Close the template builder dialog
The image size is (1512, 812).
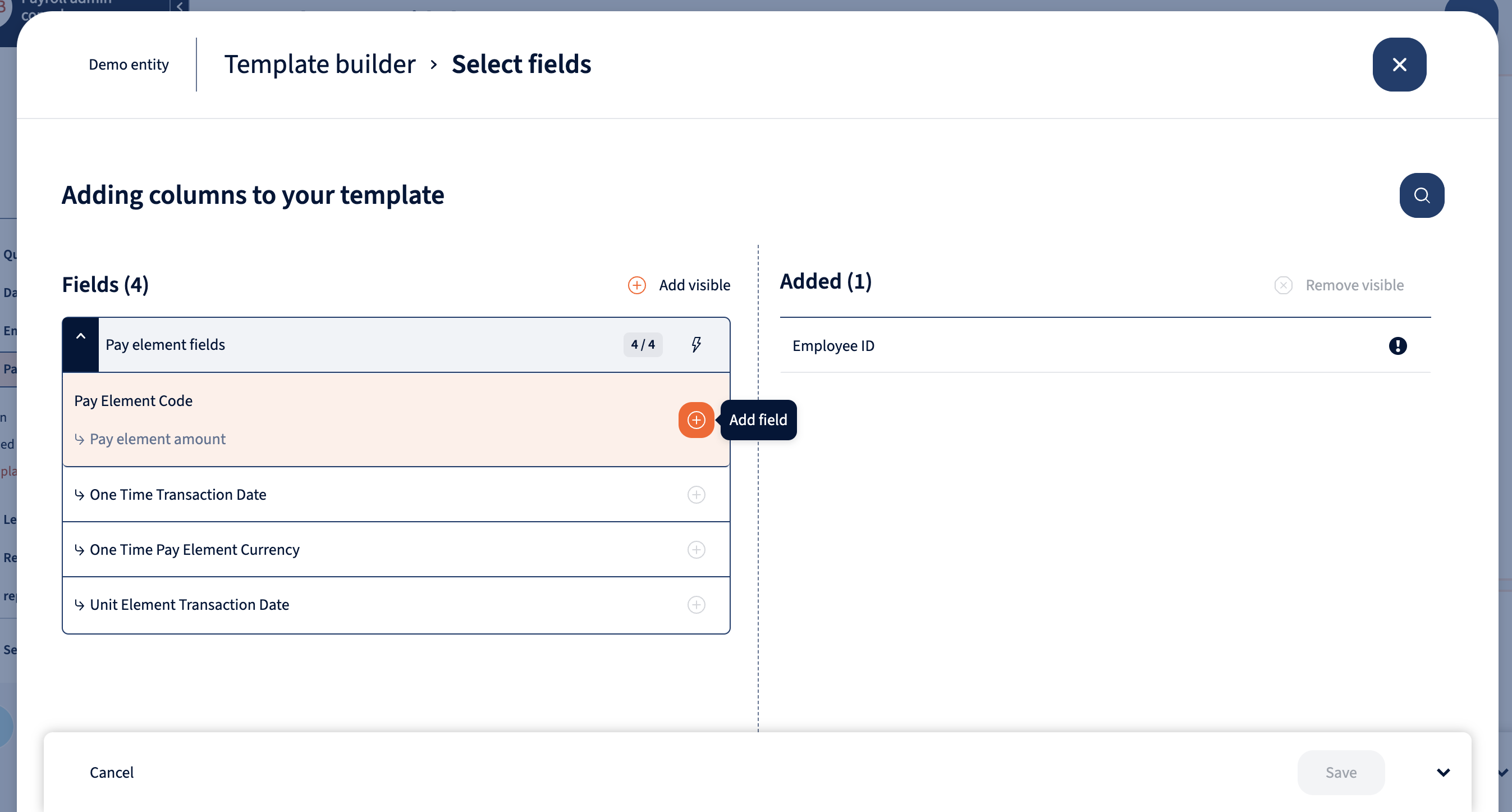click(1399, 65)
